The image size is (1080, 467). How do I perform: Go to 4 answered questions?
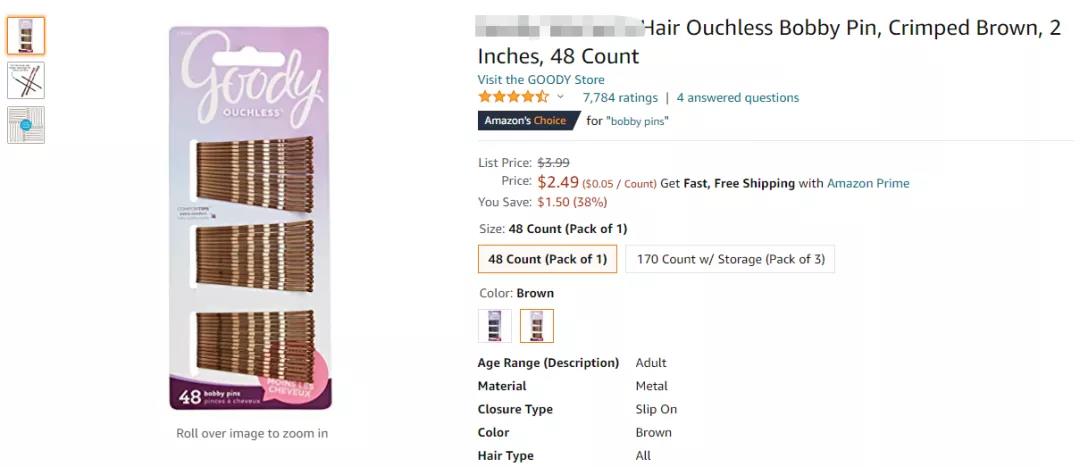(x=738, y=98)
